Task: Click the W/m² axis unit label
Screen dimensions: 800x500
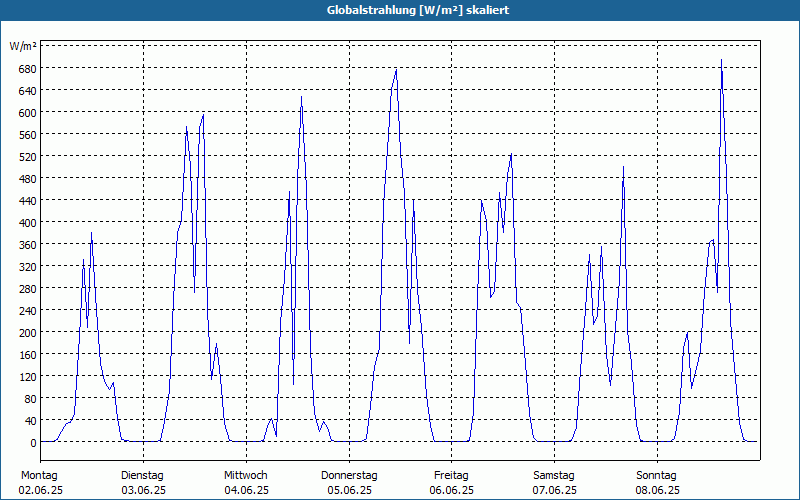Action: click(x=23, y=46)
